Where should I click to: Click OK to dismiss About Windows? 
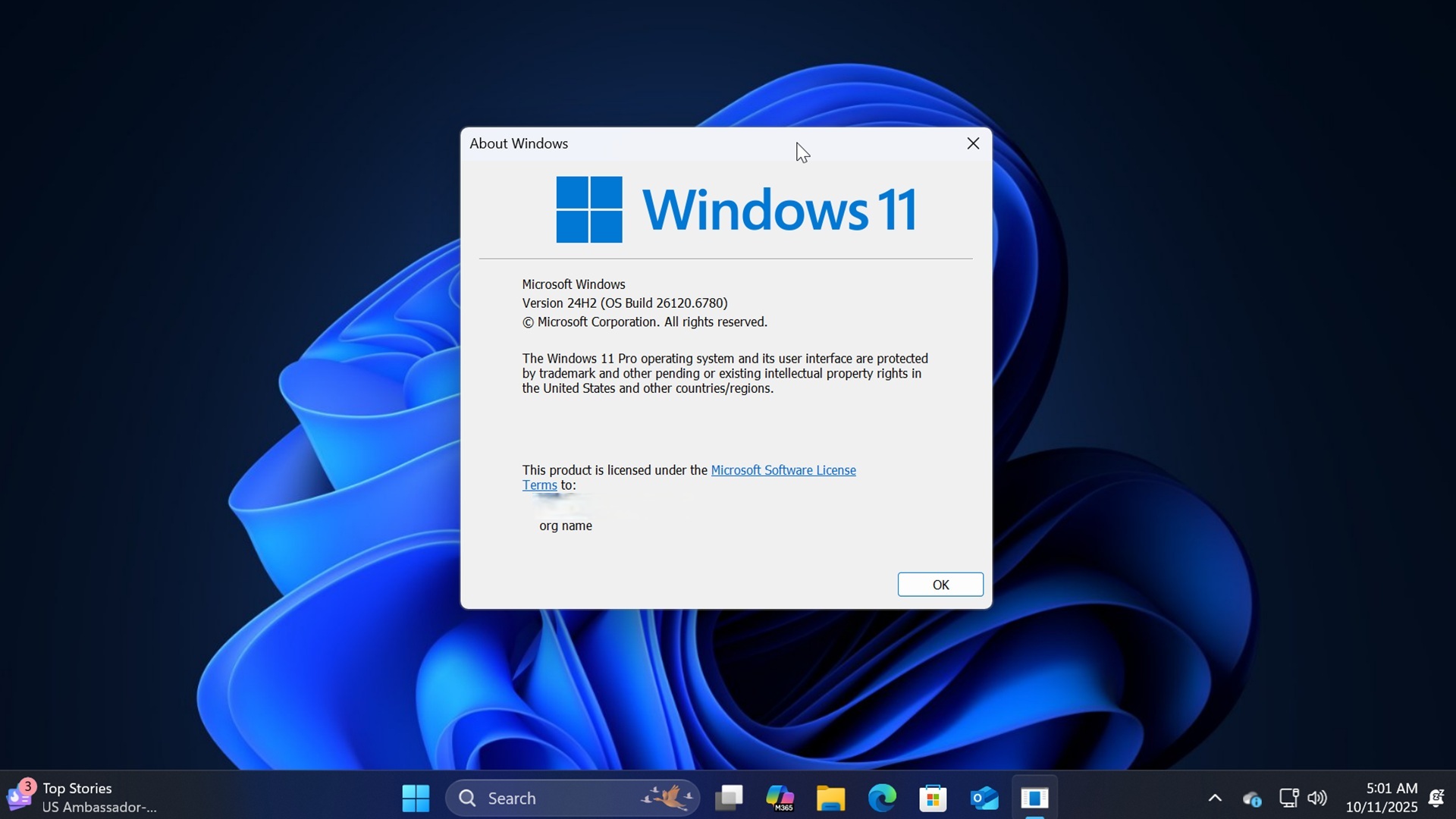[x=940, y=584]
